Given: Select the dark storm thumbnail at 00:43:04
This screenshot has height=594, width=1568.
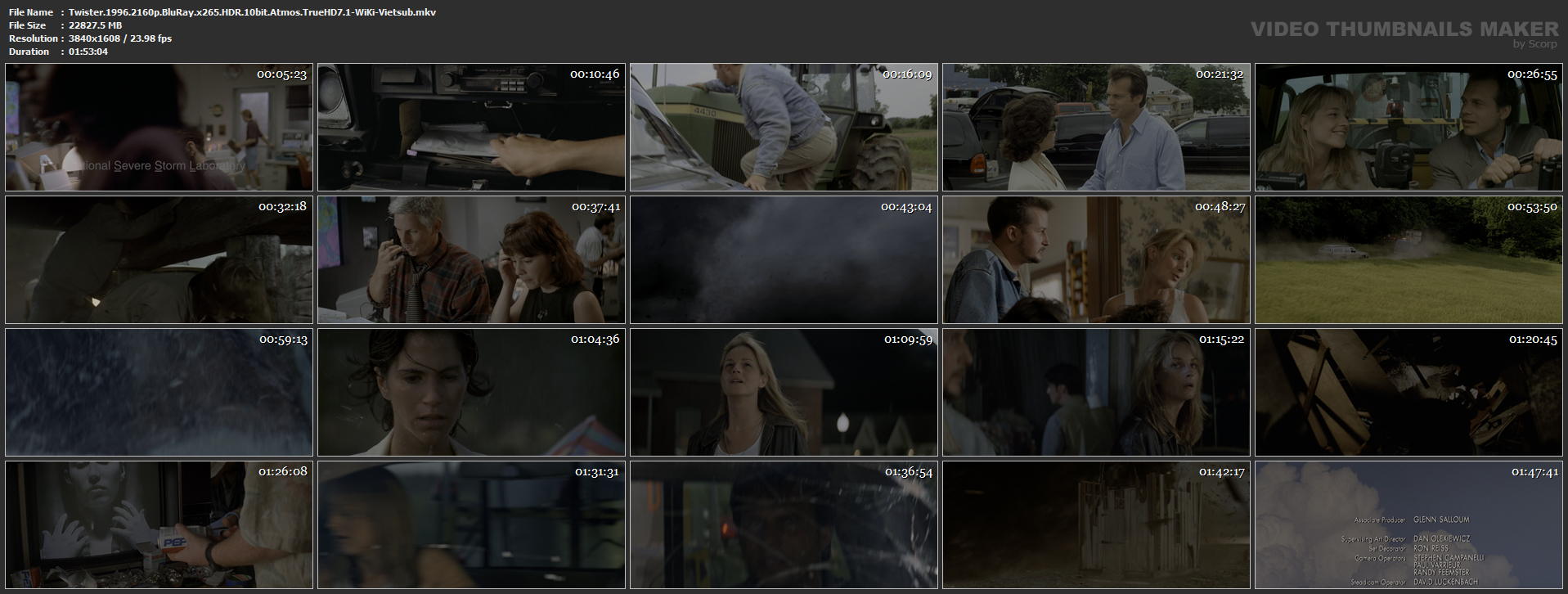Looking at the screenshot, I should click(x=784, y=259).
